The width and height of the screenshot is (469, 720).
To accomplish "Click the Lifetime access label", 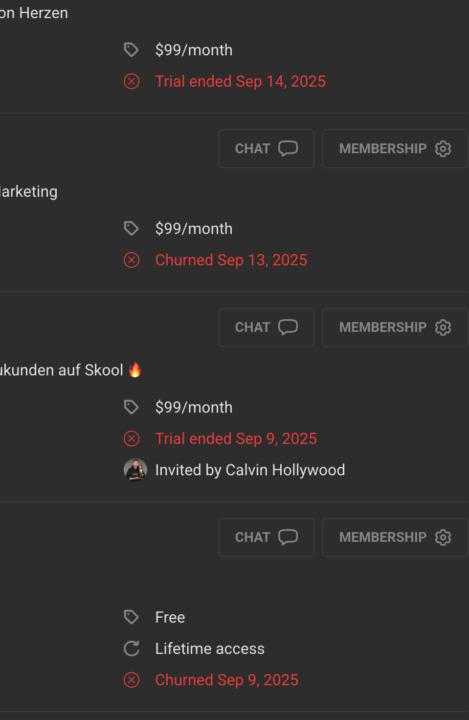I will click(209, 649).
